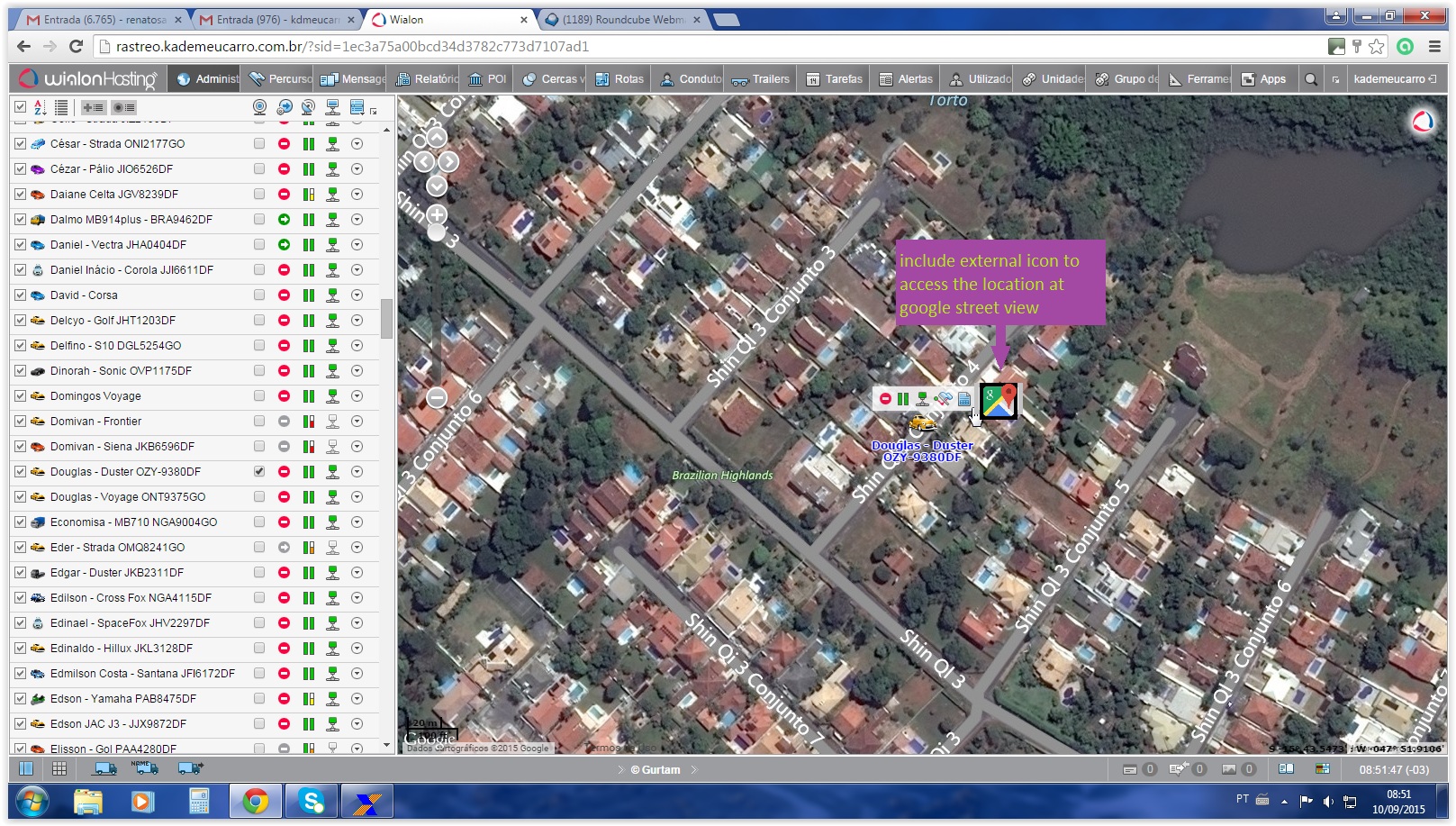This screenshot has width=1456, height=826.
Task: Sort the unit list alphabetically A-Z
Action: (x=40, y=107)
